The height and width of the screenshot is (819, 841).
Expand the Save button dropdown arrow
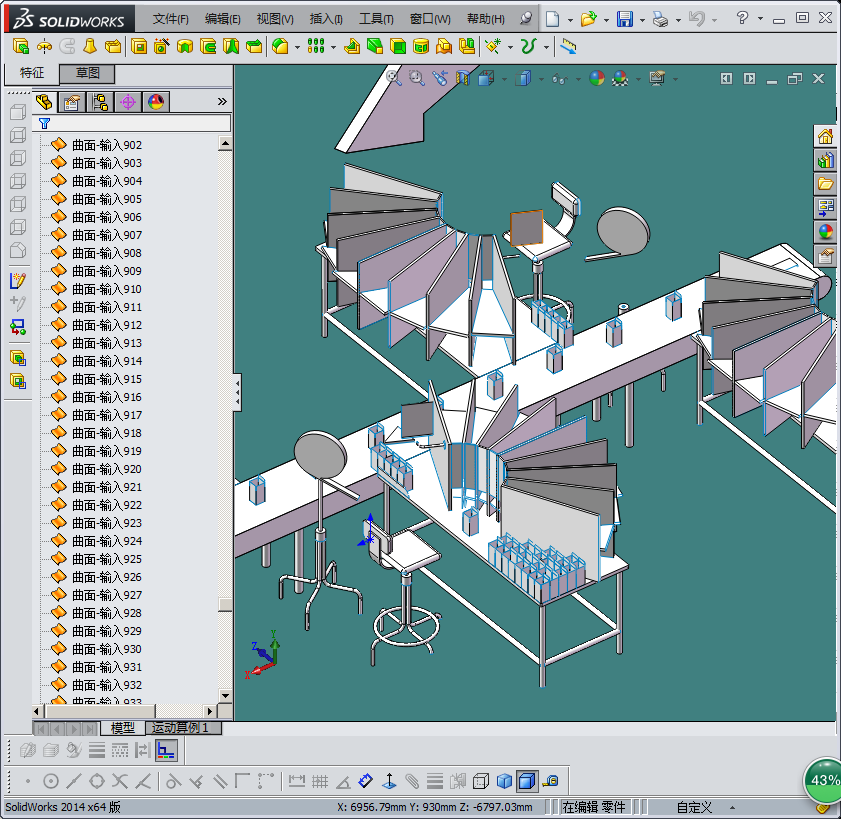(641, 19)
